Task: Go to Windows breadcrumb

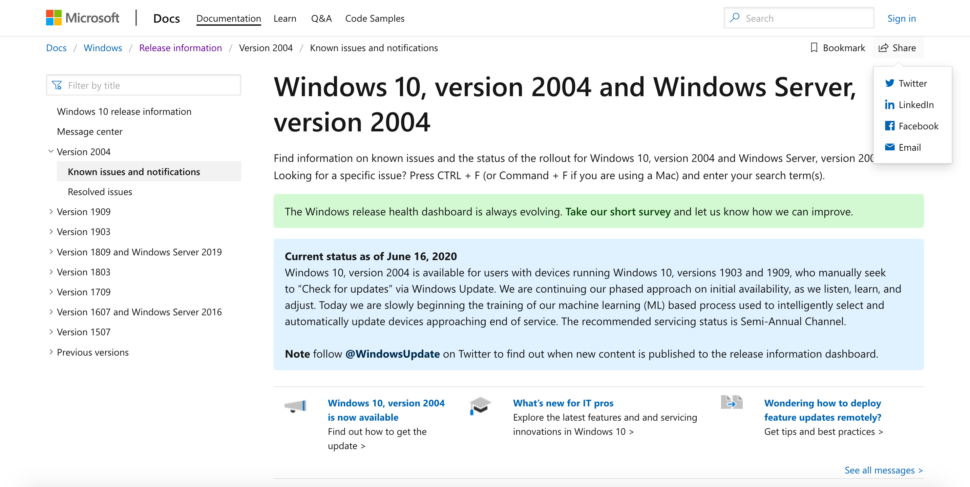Action: (x=103, y=48)
